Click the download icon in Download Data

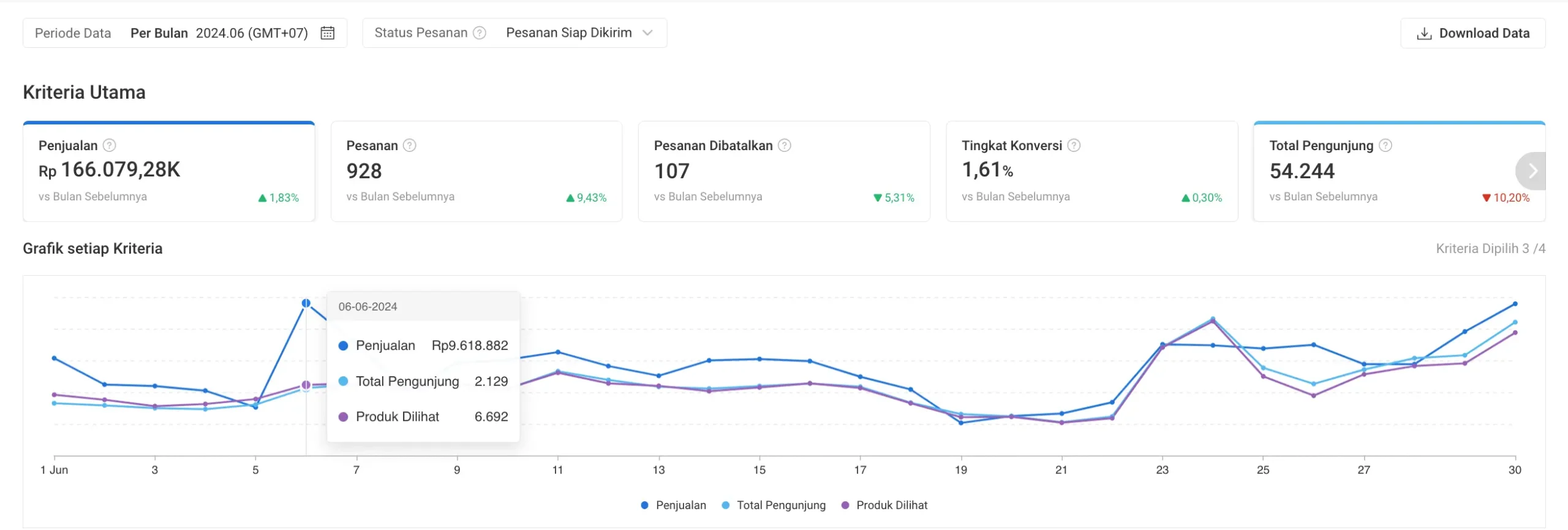tap(1424, 34)
